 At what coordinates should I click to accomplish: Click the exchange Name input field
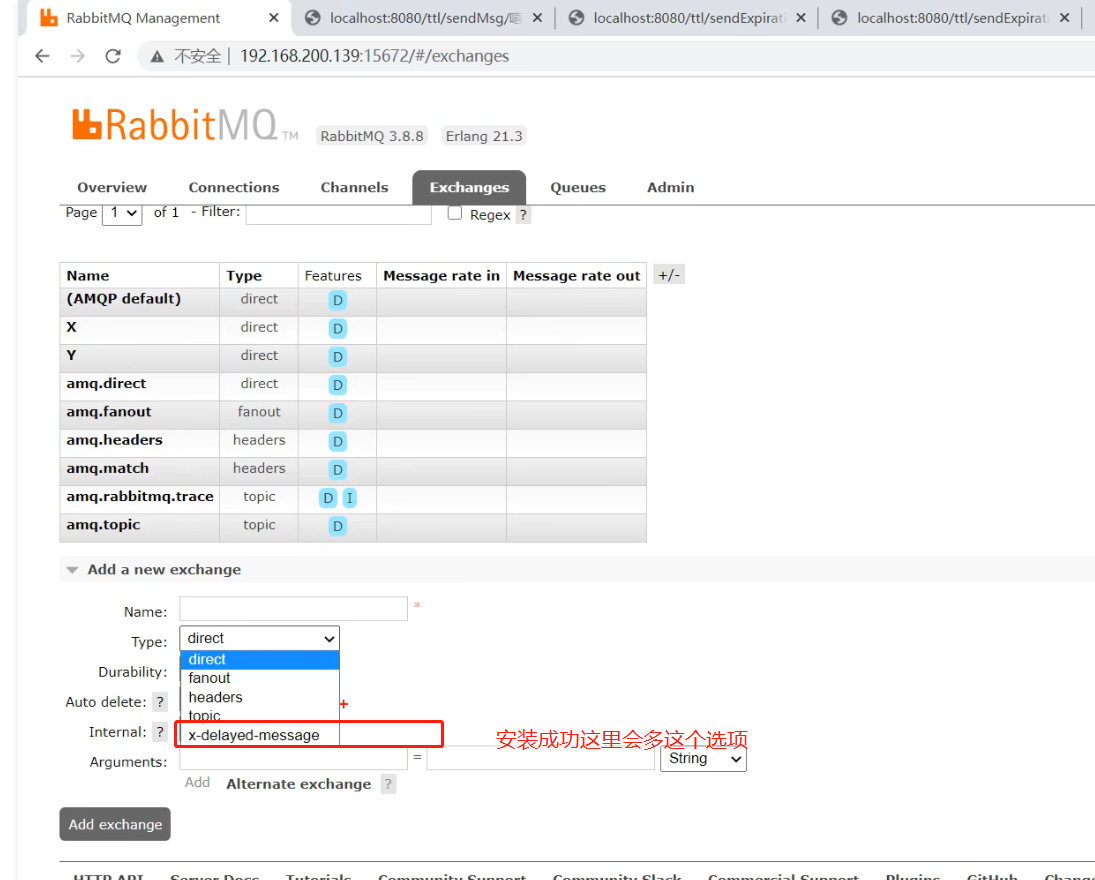point(293,608)
